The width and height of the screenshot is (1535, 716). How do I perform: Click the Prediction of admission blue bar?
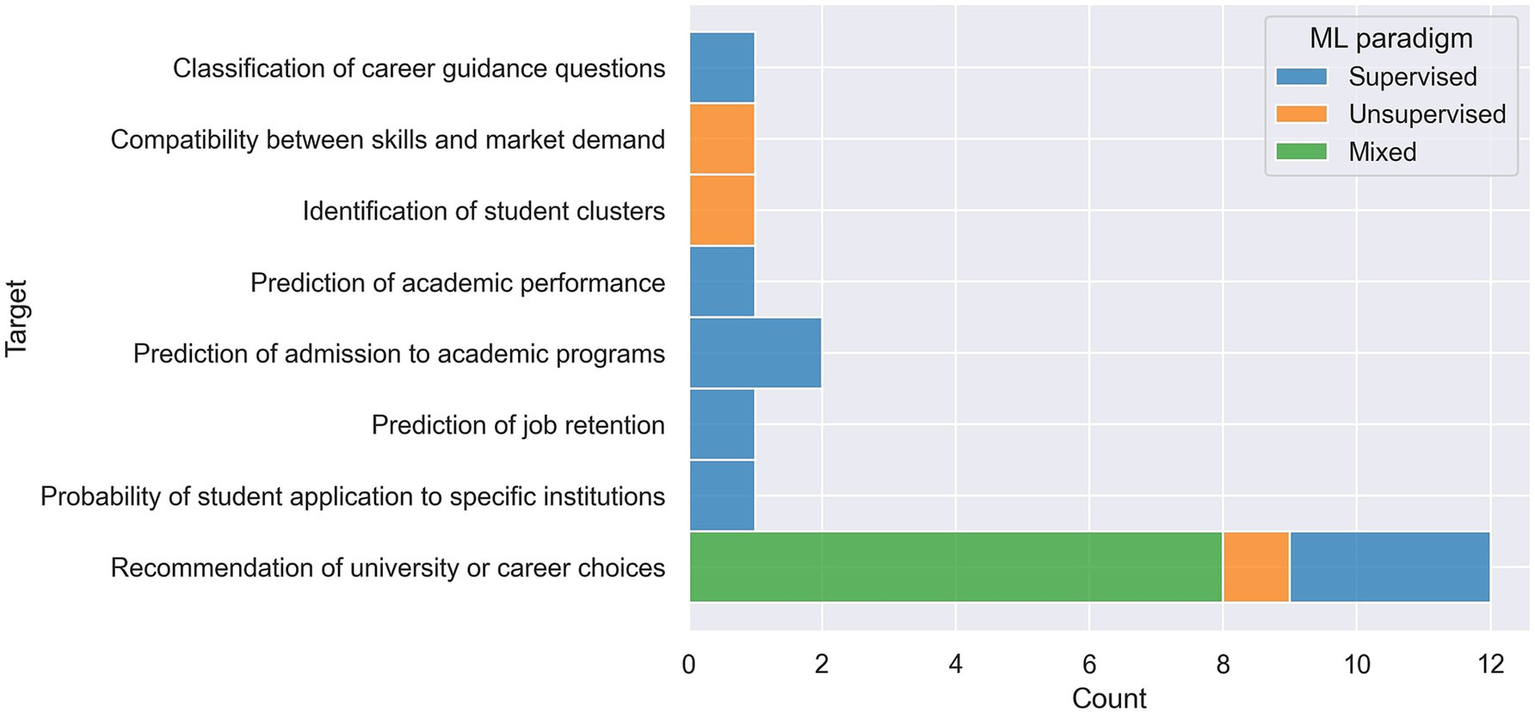pyautogui.click(x=755, y=353)
